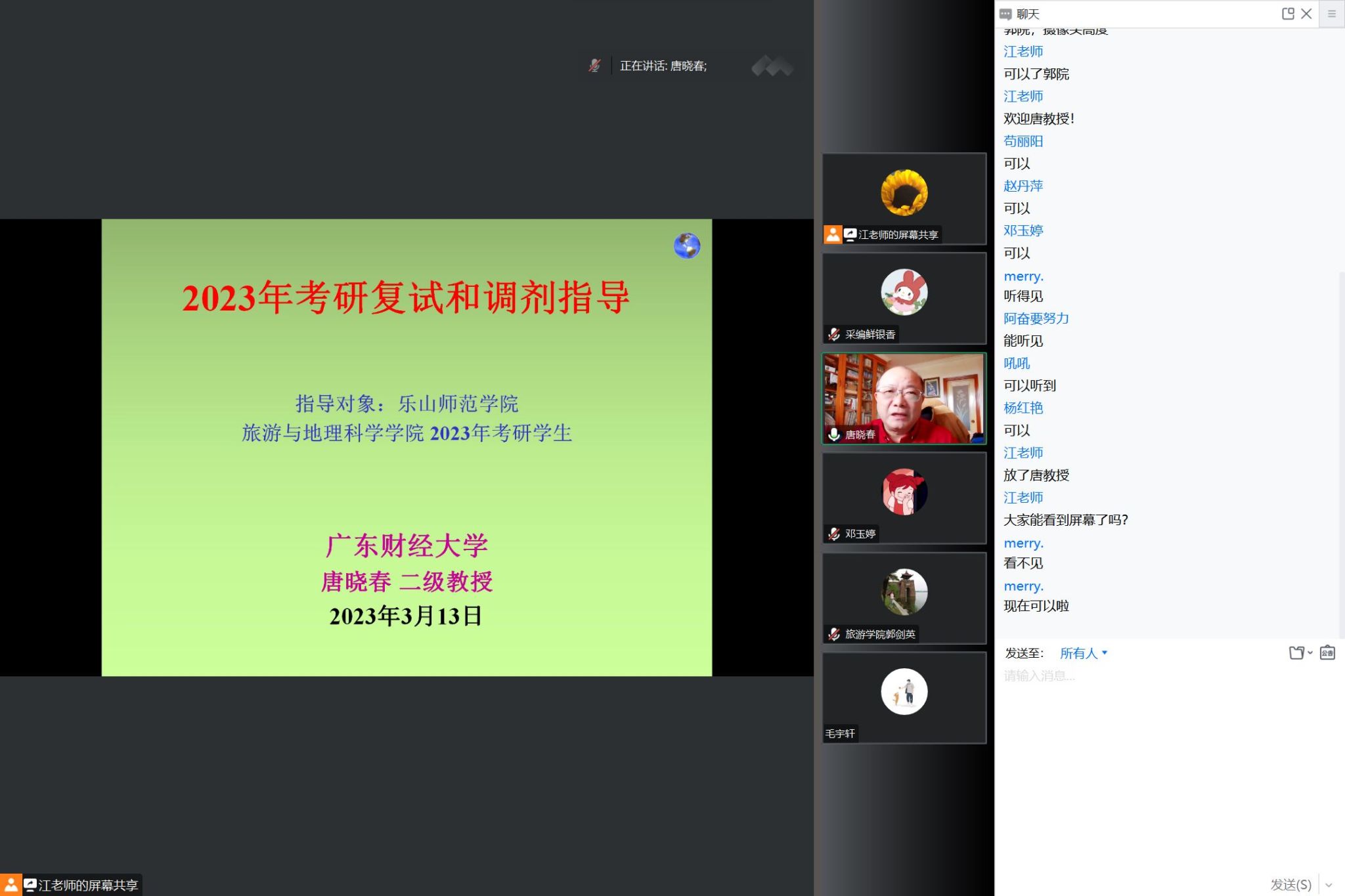Toggle the mic icon on 唐晓春's video
Screen dimensions: 1345x896
[x=834, y=434]
